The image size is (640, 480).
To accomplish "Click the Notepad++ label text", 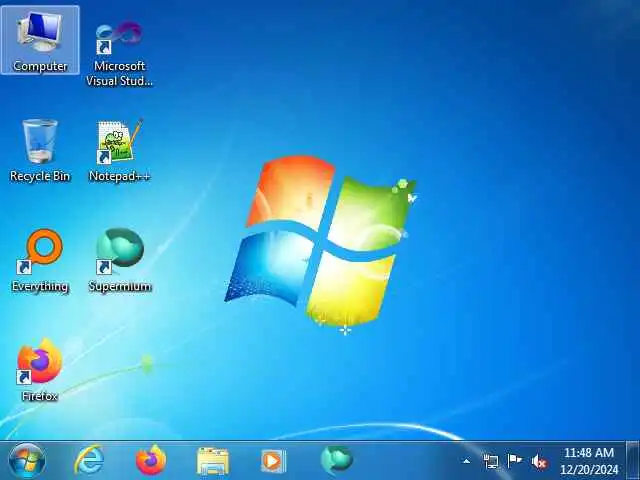I will [x=120, y=176].
